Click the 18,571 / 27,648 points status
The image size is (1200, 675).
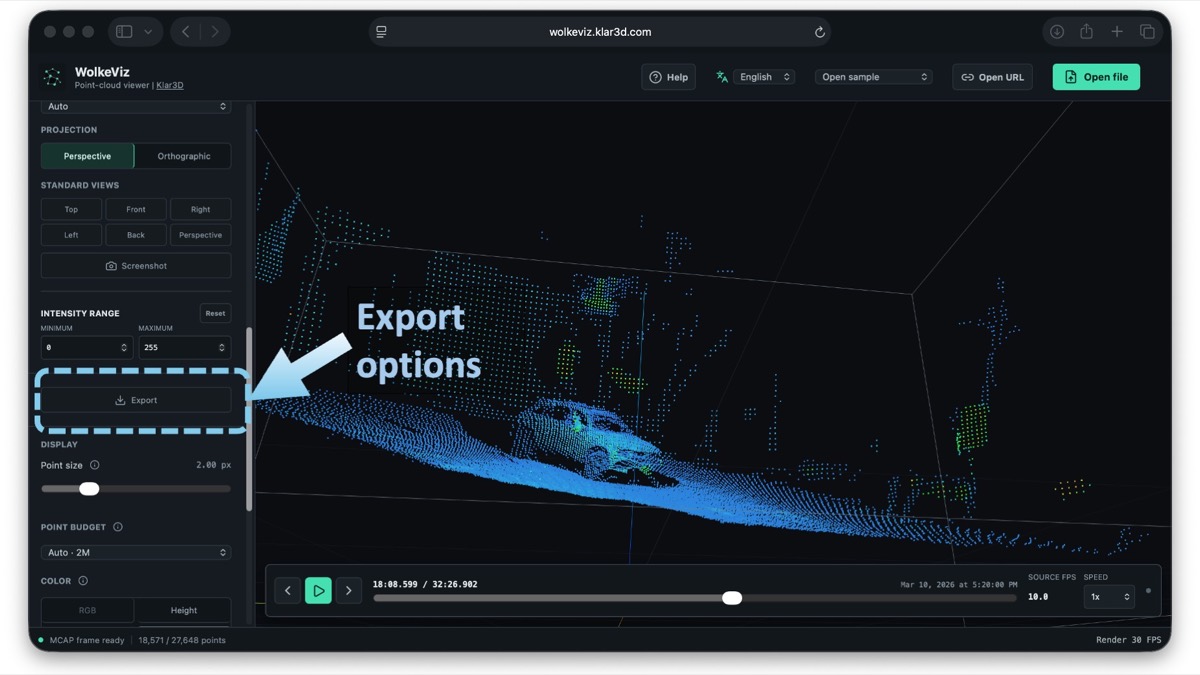182,640
